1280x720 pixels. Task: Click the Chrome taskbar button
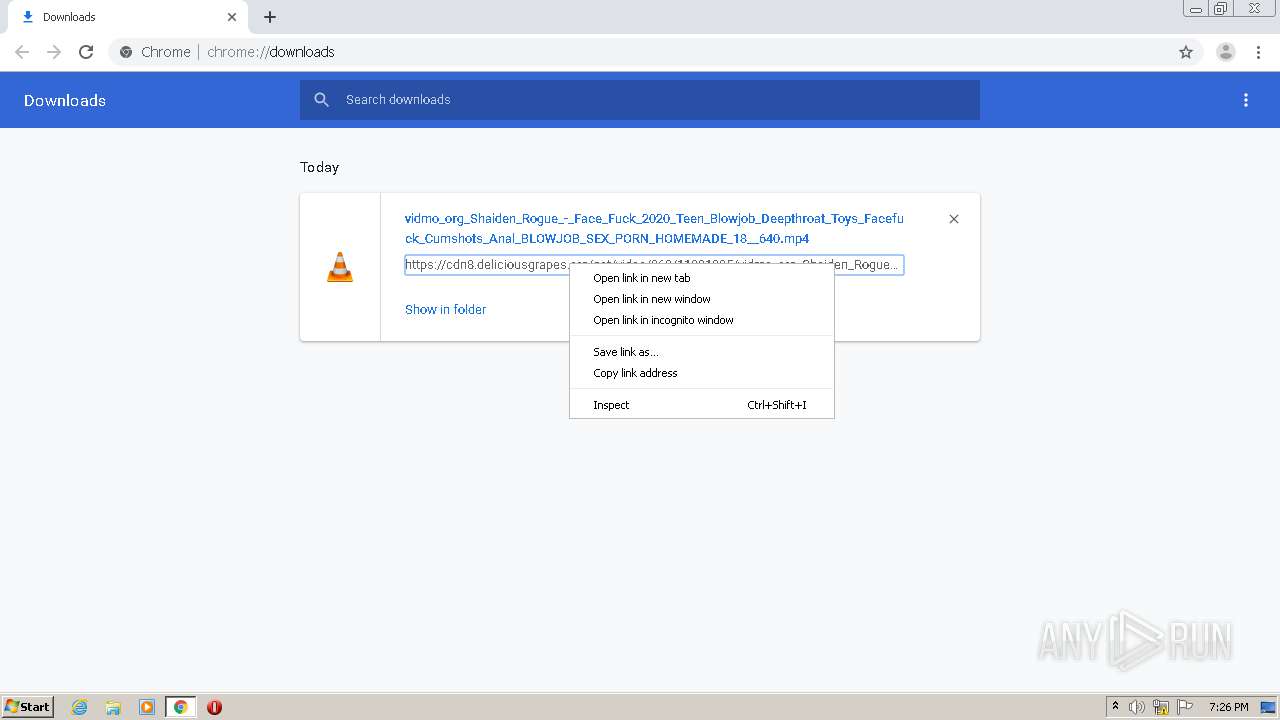[x=180, y=707]
